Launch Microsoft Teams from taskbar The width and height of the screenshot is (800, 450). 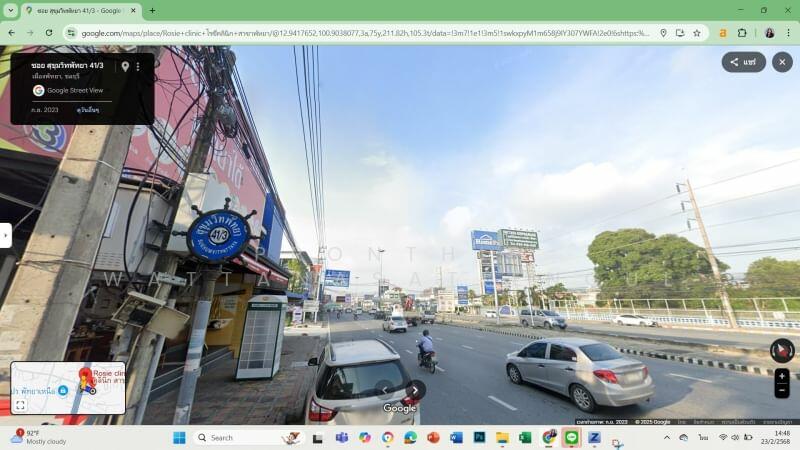click(341, 438)
